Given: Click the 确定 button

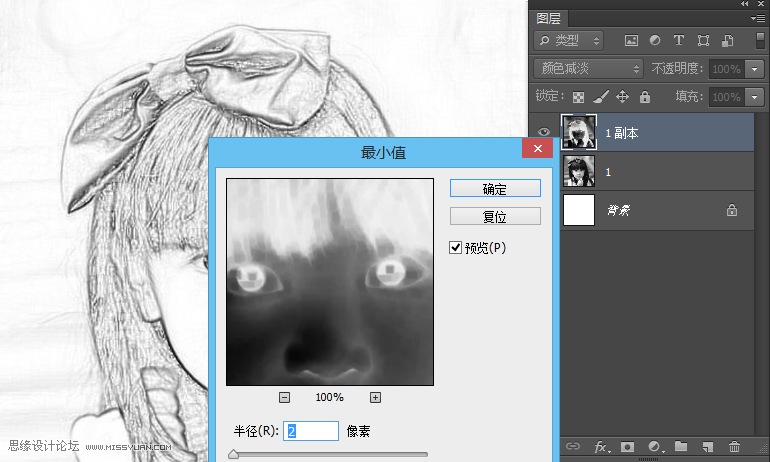Looking at the screenshot, I should (495, 189).
